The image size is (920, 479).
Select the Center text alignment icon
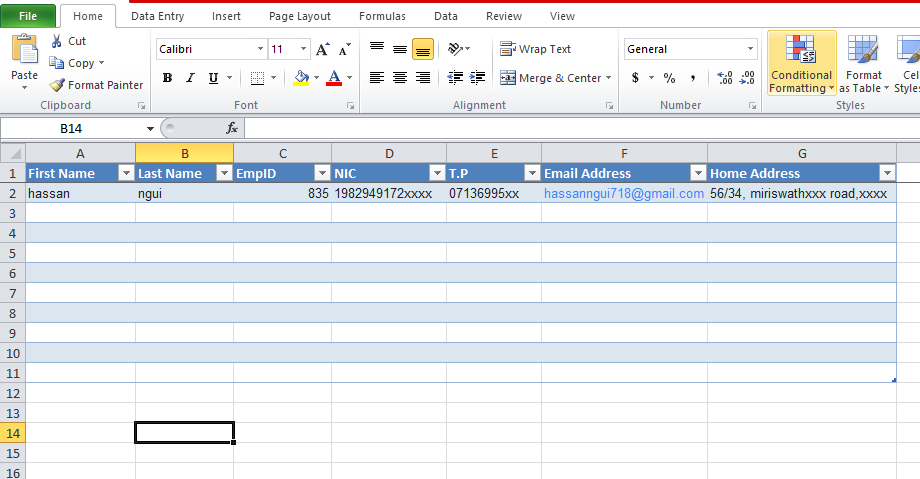400,78
